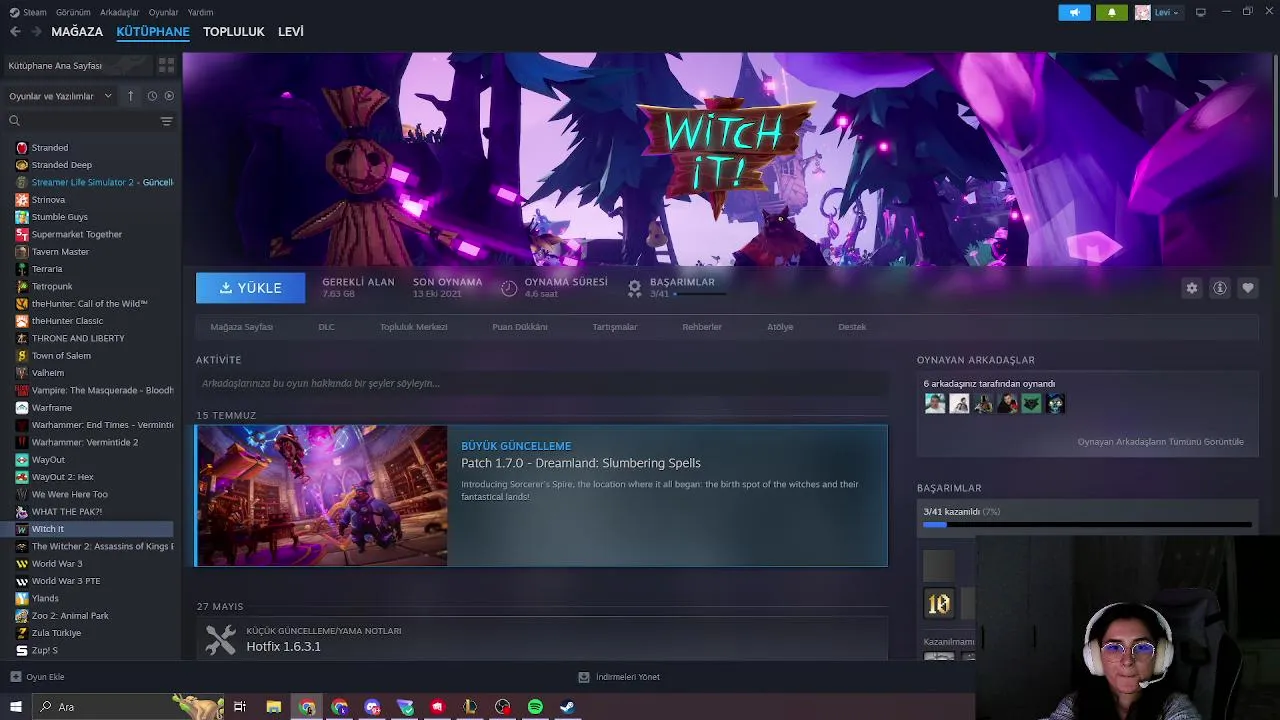Screen dimensions: 1280x720
Task: Open the Arkadaşlar menu
Action: coord(120,12)
